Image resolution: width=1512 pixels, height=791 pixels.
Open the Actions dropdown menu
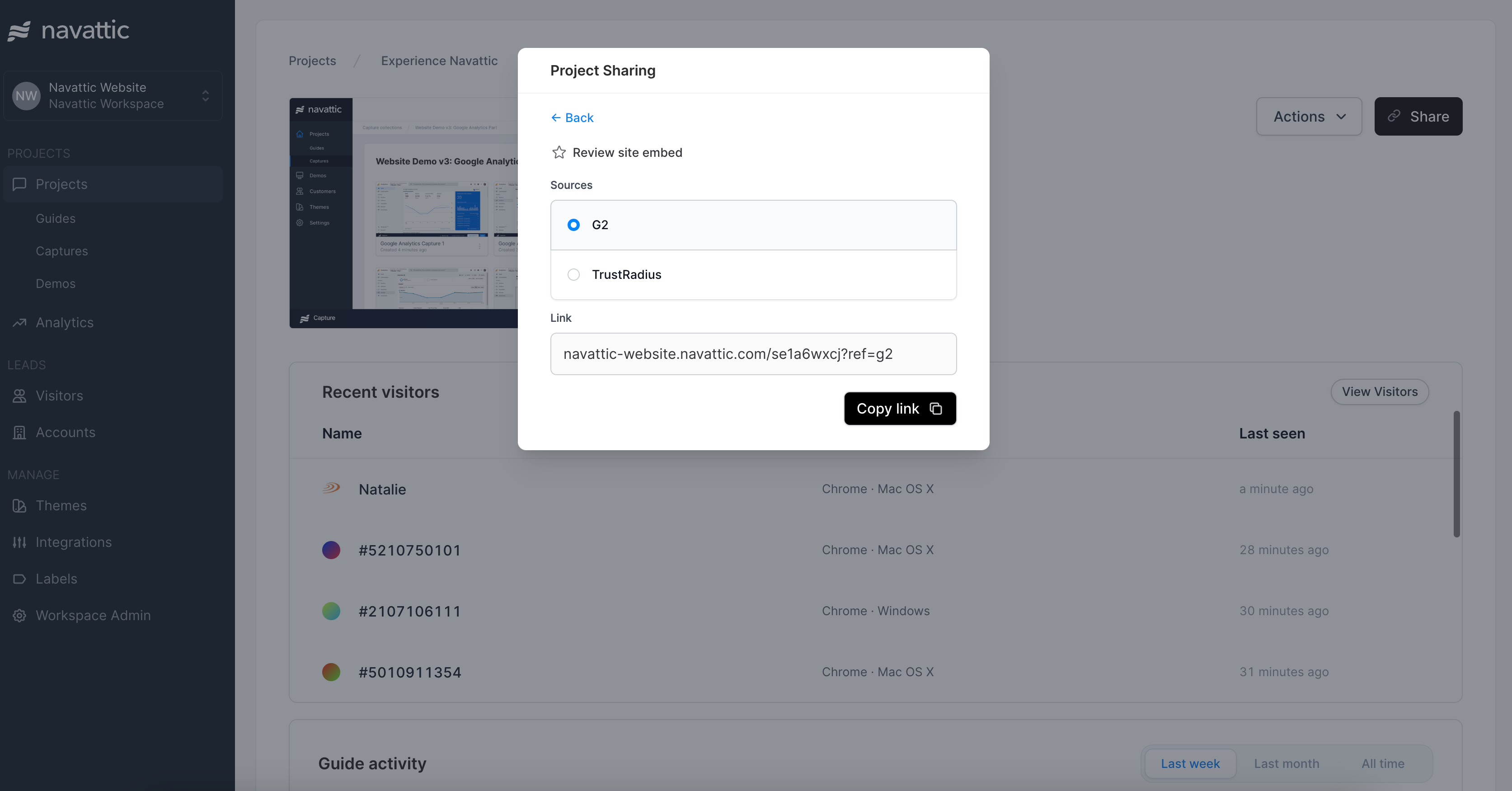(1309, 116)
